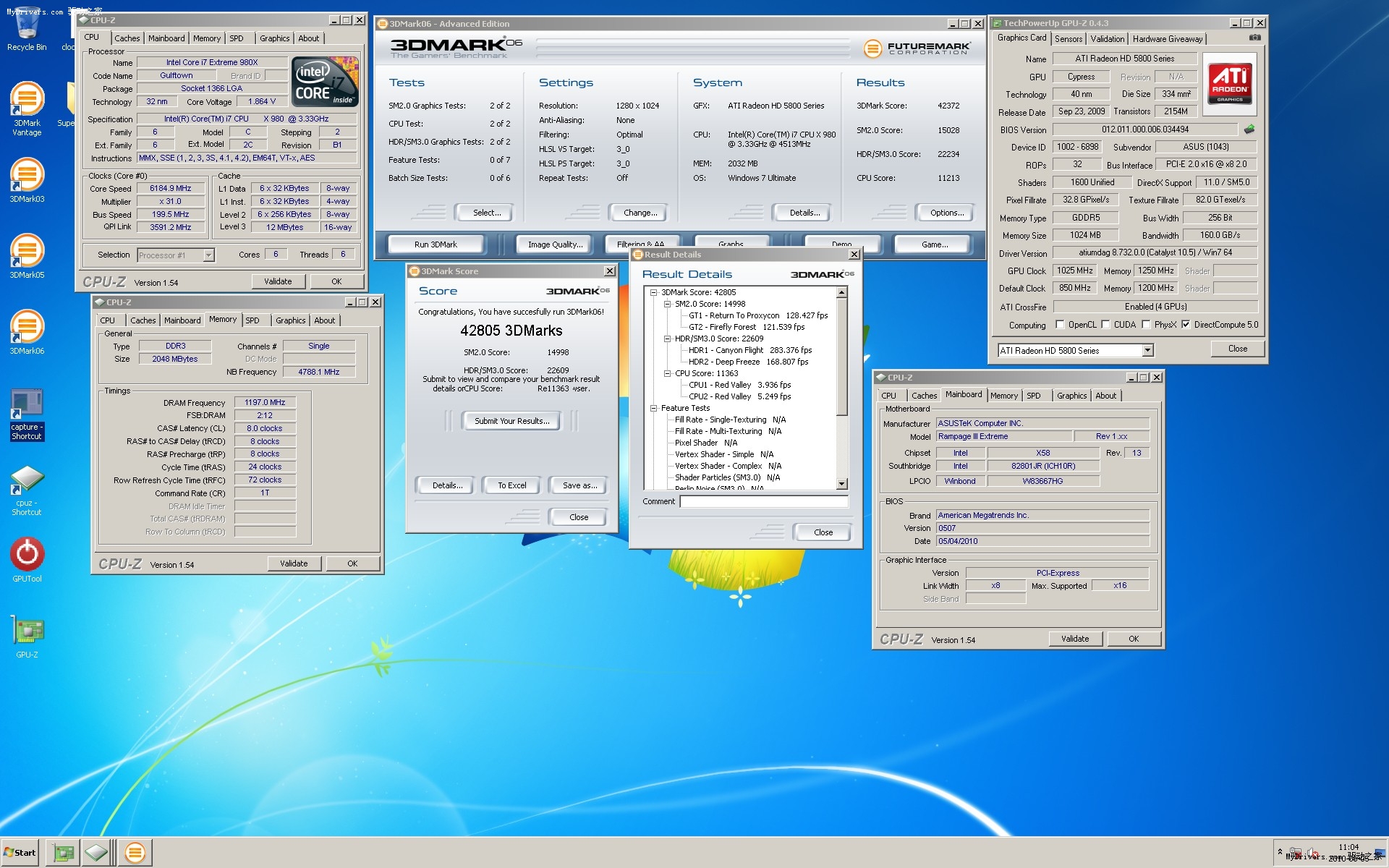The image size is (1389, 868).
Task: Click the Run 3DMark button
Action: click(436, 244)
